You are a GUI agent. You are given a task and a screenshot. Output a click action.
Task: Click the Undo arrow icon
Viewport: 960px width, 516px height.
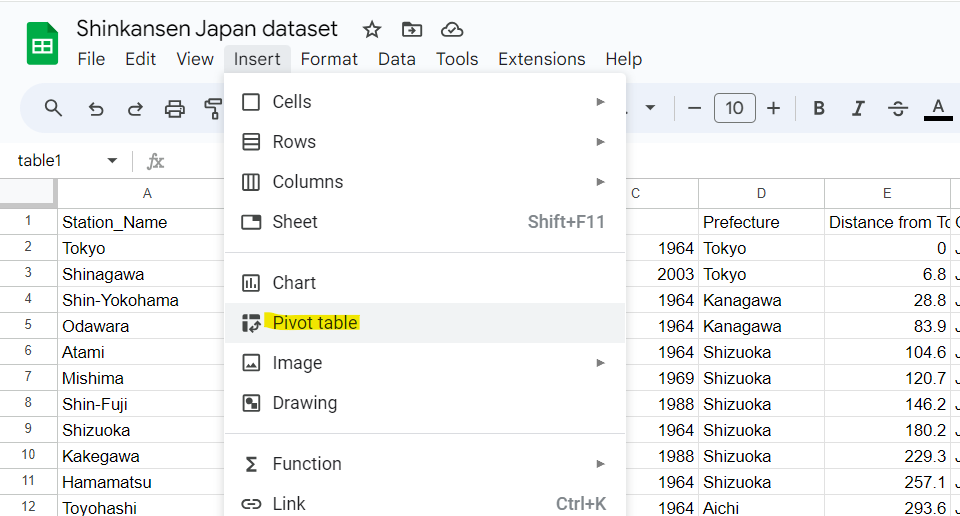click(96, 108)
